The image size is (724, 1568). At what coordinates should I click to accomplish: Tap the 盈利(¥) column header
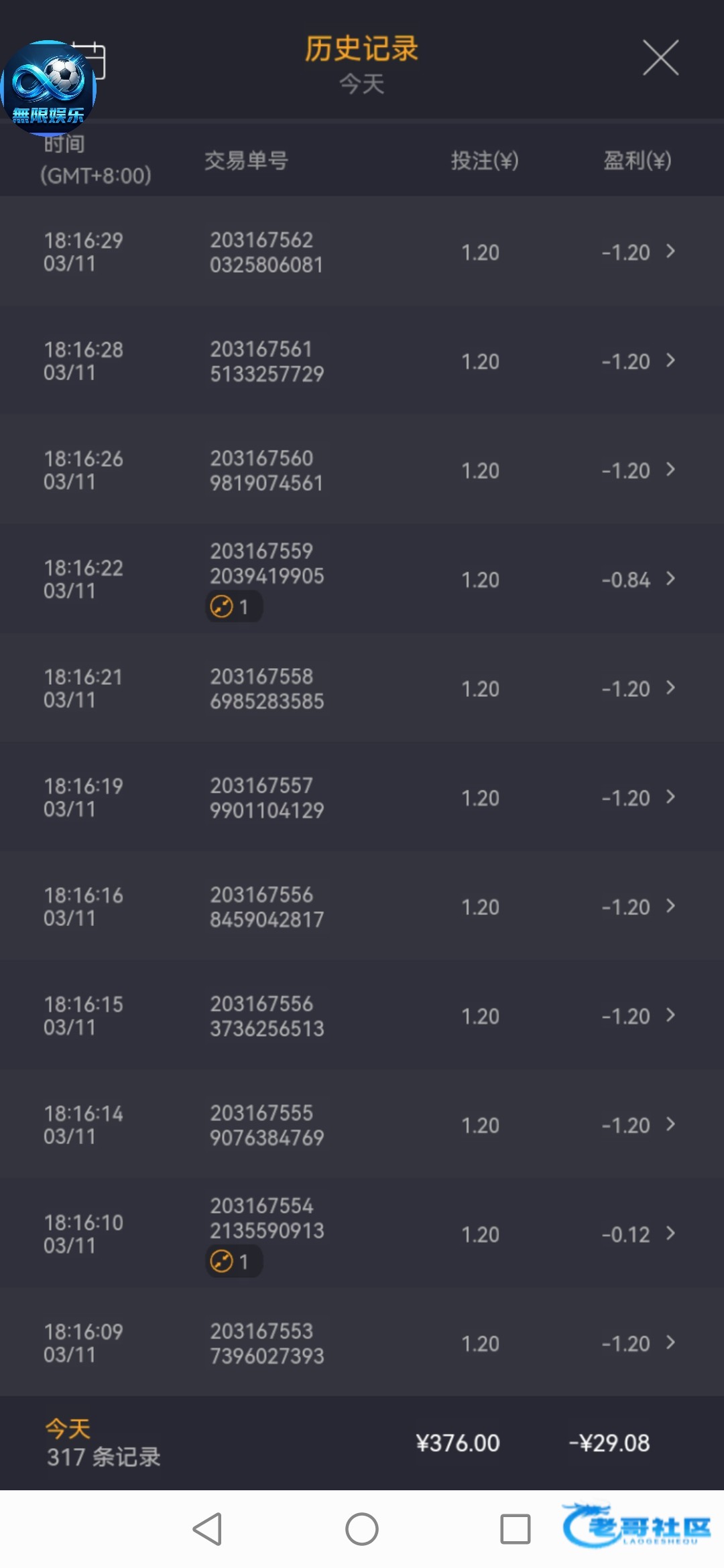pyautogui.click(x=637, y=161)
